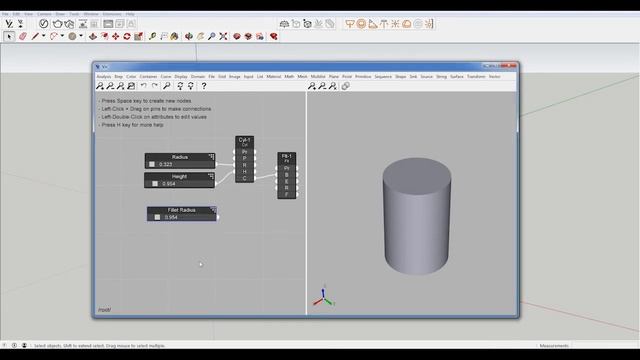
Task: Zoom out of the node editor
Action: pyautogui.click(x=110, y=86)
